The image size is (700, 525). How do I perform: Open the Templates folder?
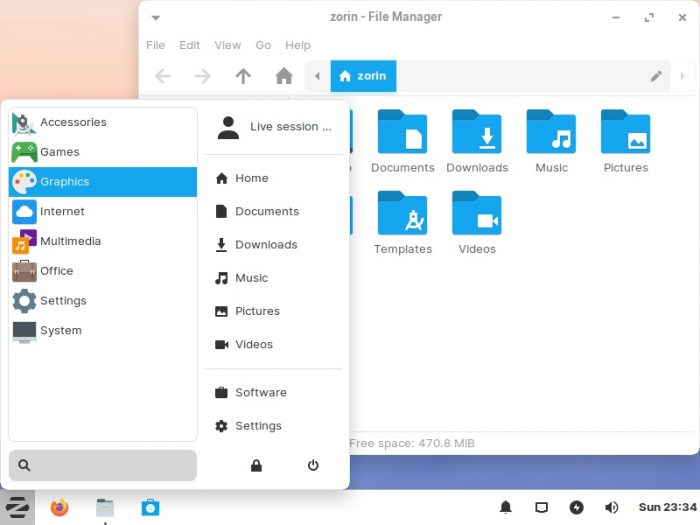[402, 223]
